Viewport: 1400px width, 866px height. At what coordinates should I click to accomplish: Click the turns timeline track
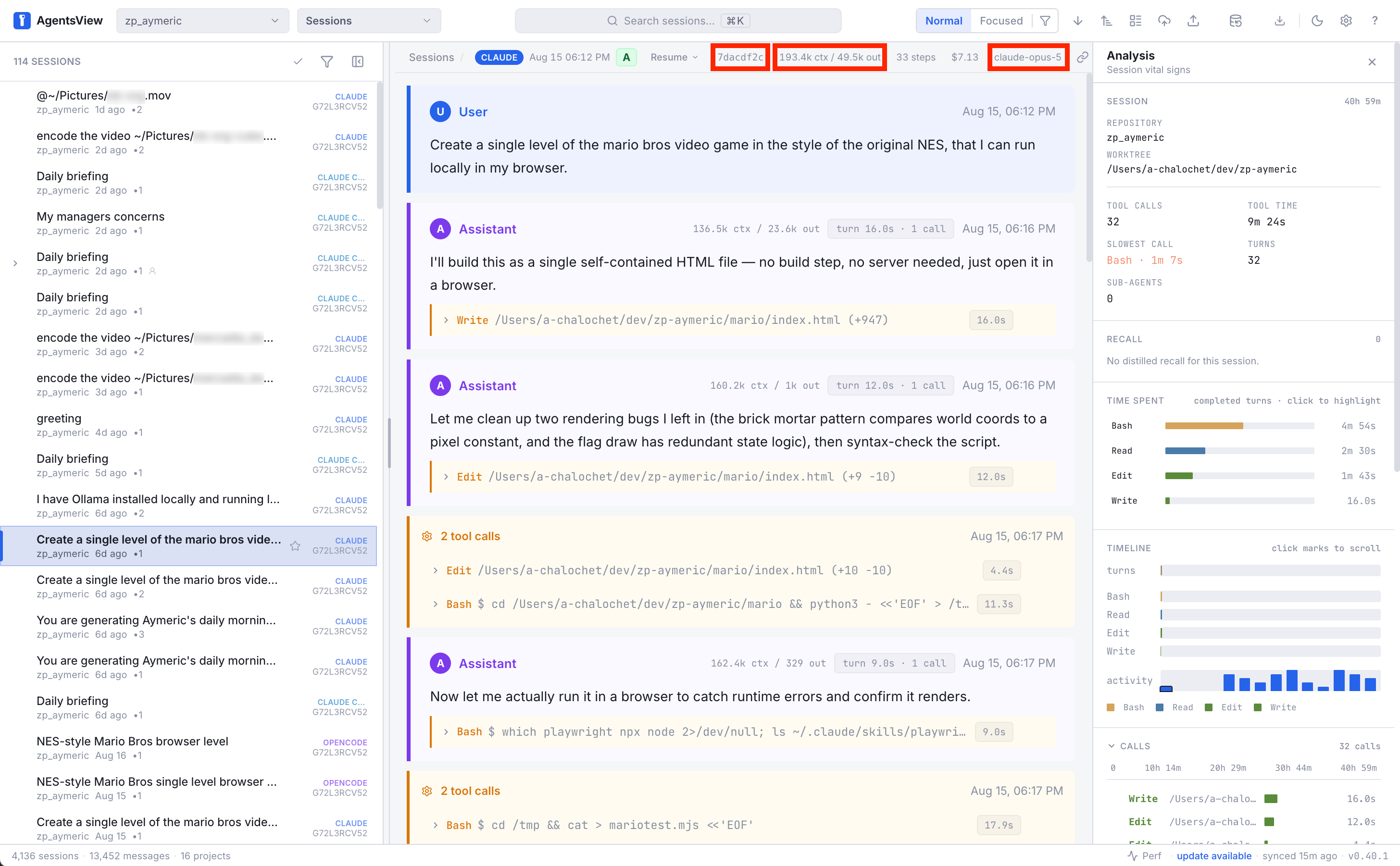(1270, 570)
